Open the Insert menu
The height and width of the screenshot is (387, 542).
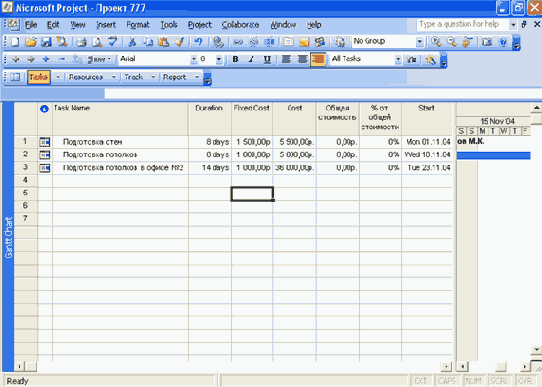coord(106,25)
